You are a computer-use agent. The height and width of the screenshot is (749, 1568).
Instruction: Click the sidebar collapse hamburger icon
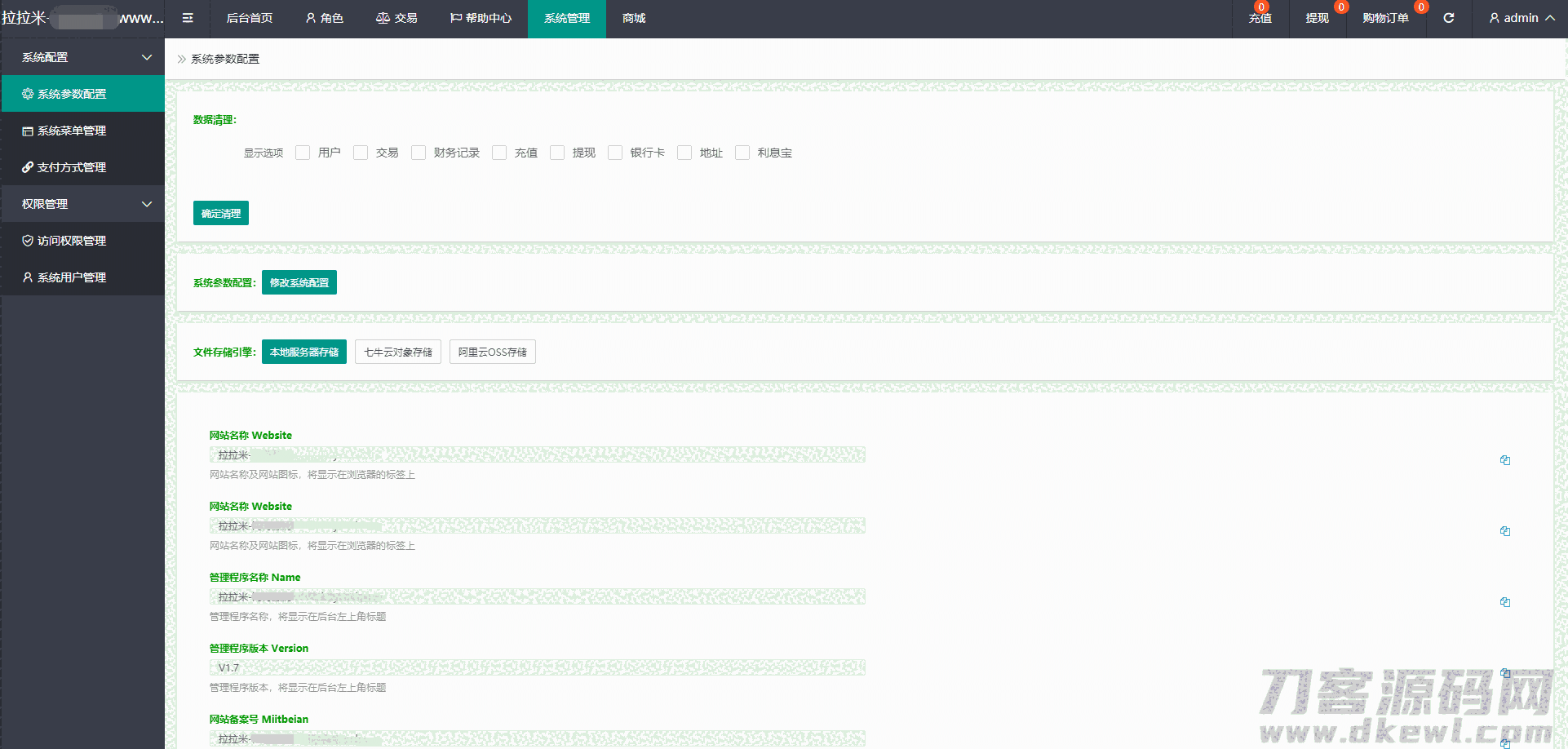pos(188,18)
